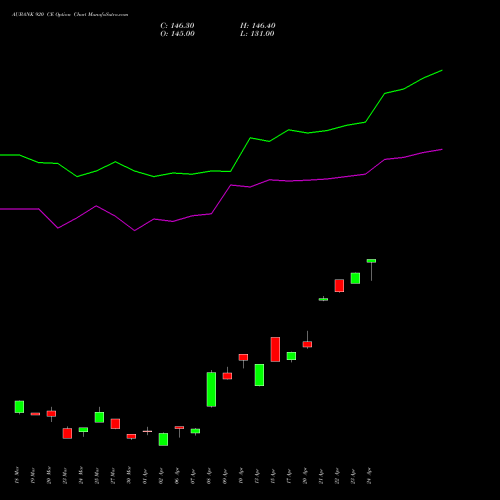
Task: Click the green candlestick for 23 Apr
Action: click(x=355, y=278)
